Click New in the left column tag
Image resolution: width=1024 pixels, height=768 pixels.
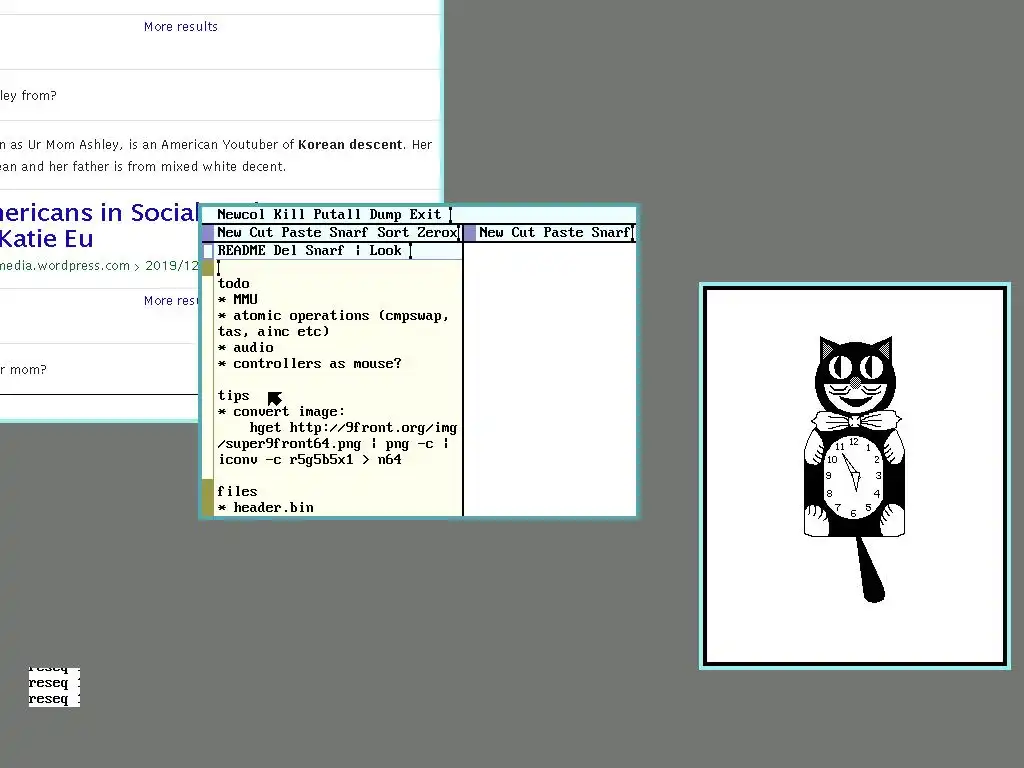coord(229,232)
